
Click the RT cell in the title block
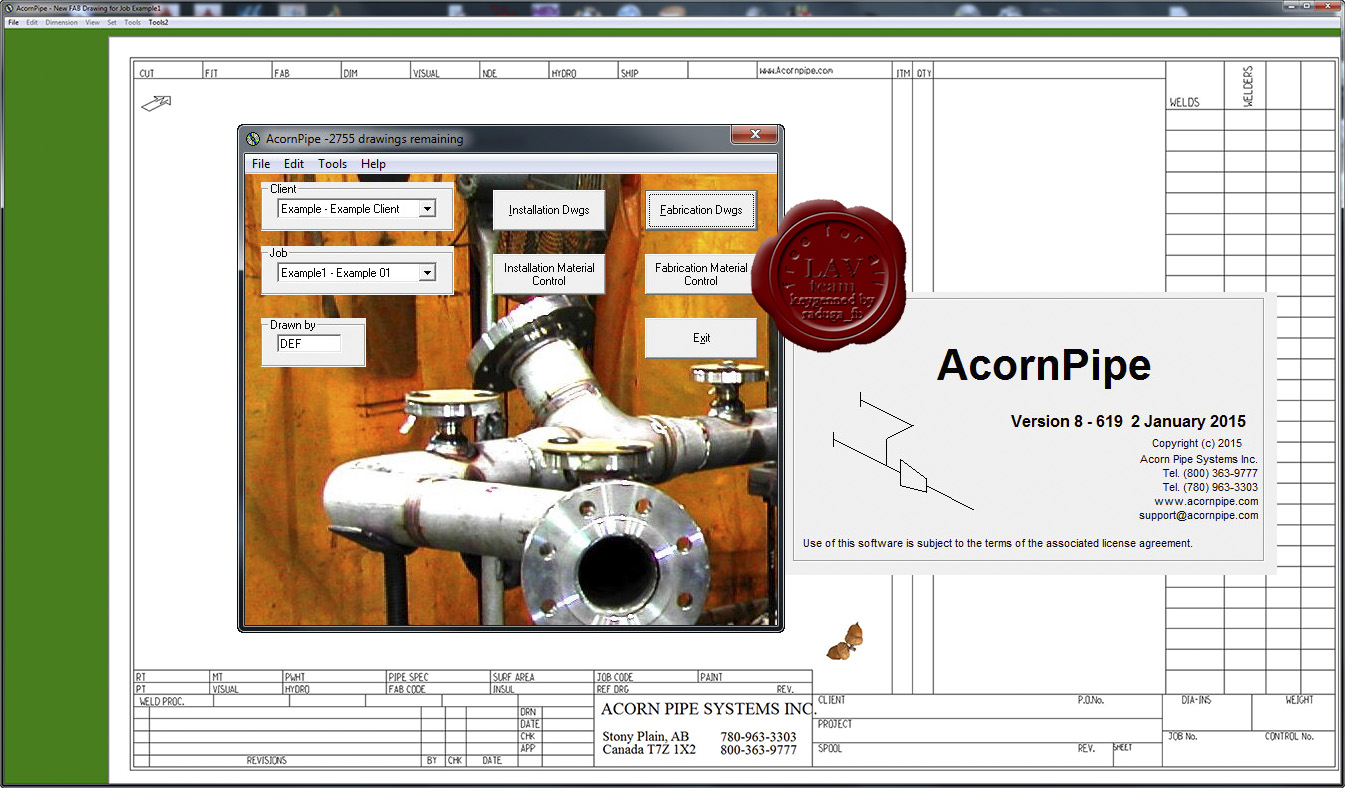tap(172, 677)
